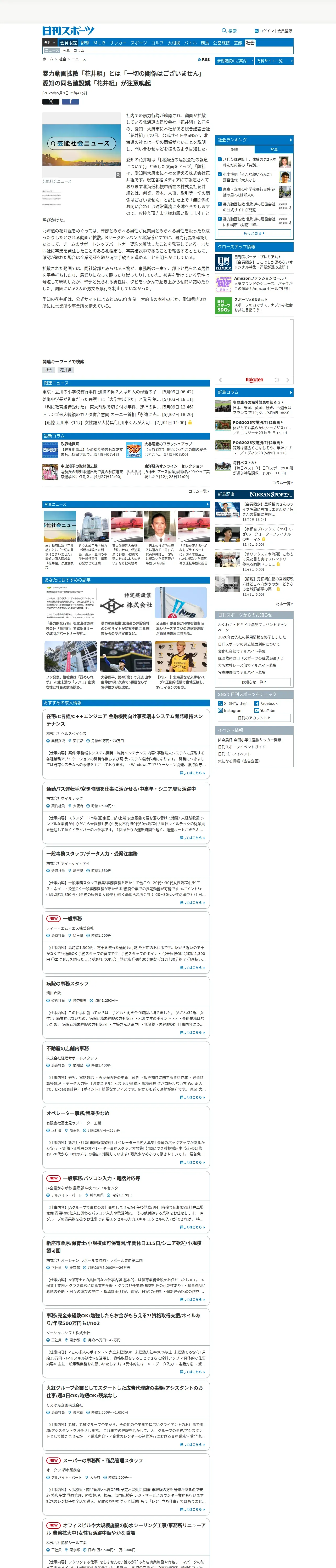The height and width of the screenshot is (1568, 336).
Task: Open 病院の事務スタッフ job listing
Action: pyautogui.click(x=68, y=984)
